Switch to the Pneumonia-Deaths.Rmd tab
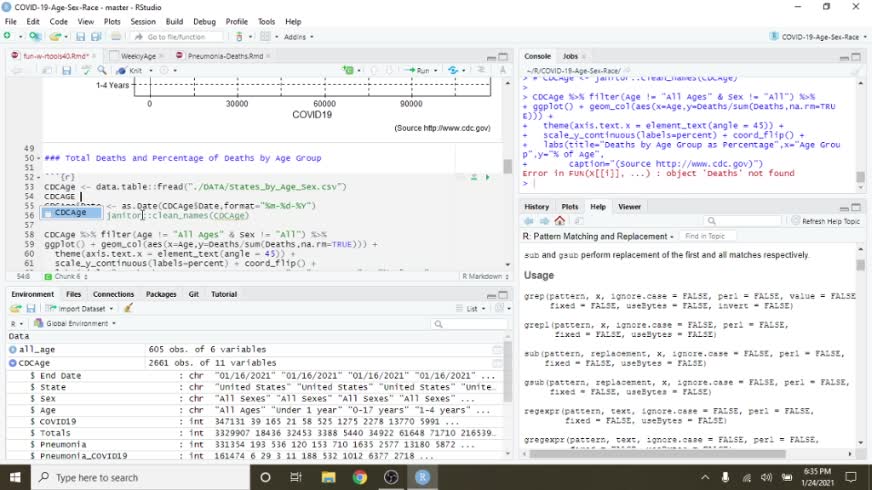The height and width of the screenshot is (490, 872). 225,56
